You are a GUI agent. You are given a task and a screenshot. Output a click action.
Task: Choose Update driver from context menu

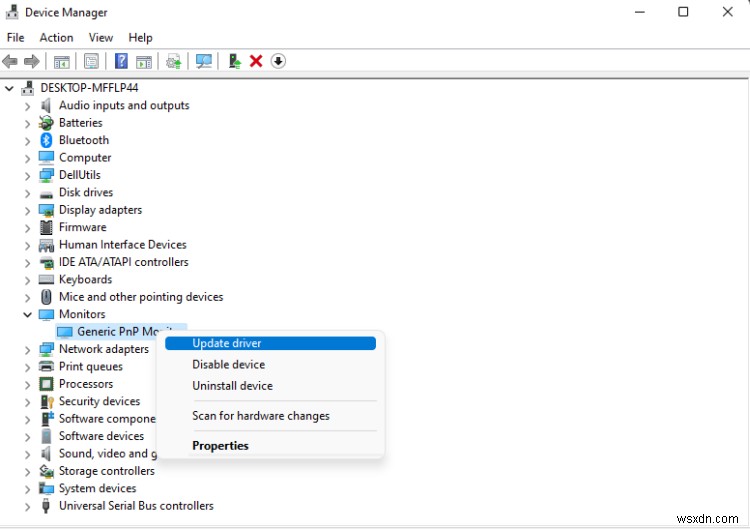coord(270,343)
